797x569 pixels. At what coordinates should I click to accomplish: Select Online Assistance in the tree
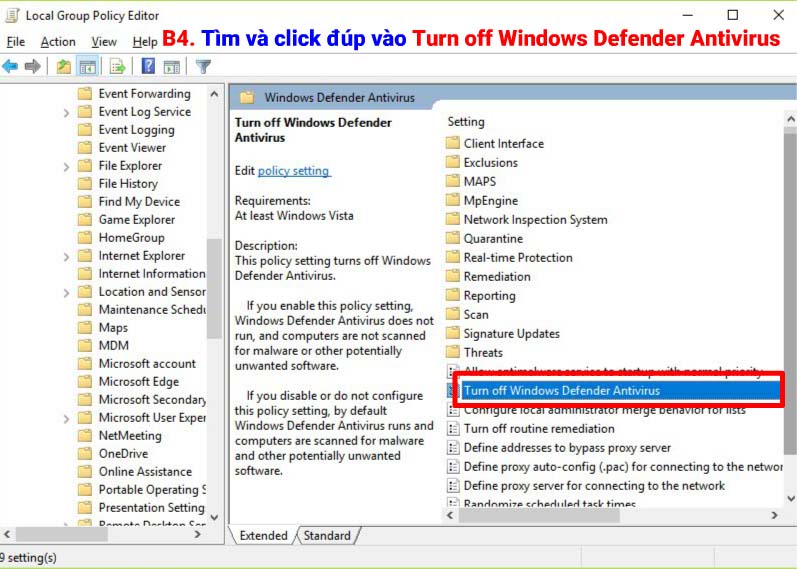tap(145, 471)
